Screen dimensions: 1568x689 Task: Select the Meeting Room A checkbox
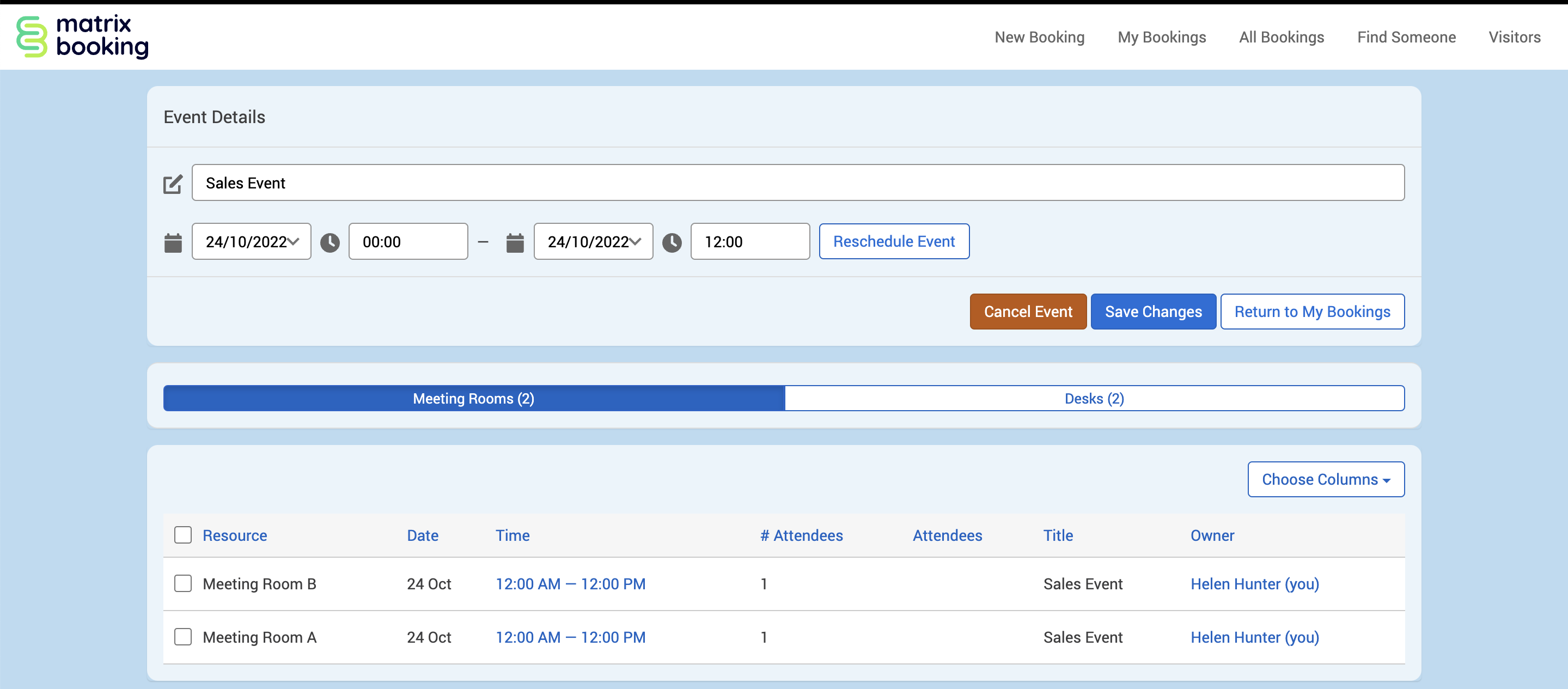[x=182, y=637]
